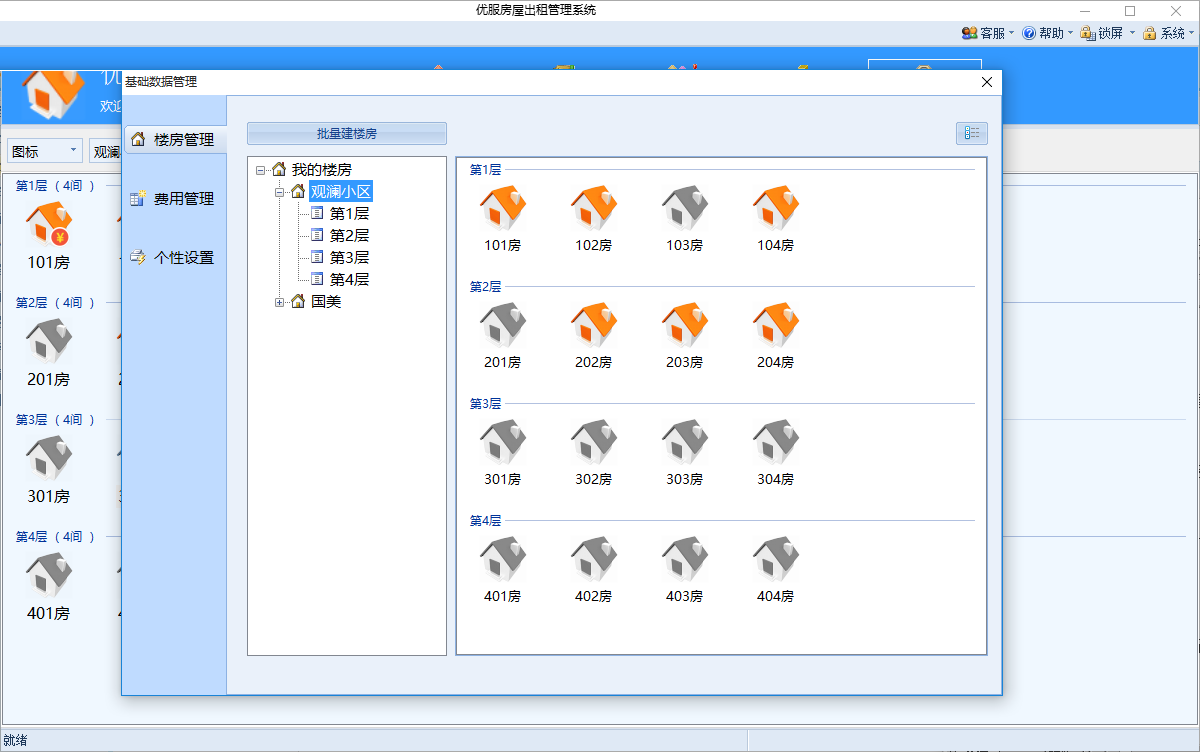The image size is (1200, 752).
Task: Select 国美 in the tree
Action: point(326,302)
